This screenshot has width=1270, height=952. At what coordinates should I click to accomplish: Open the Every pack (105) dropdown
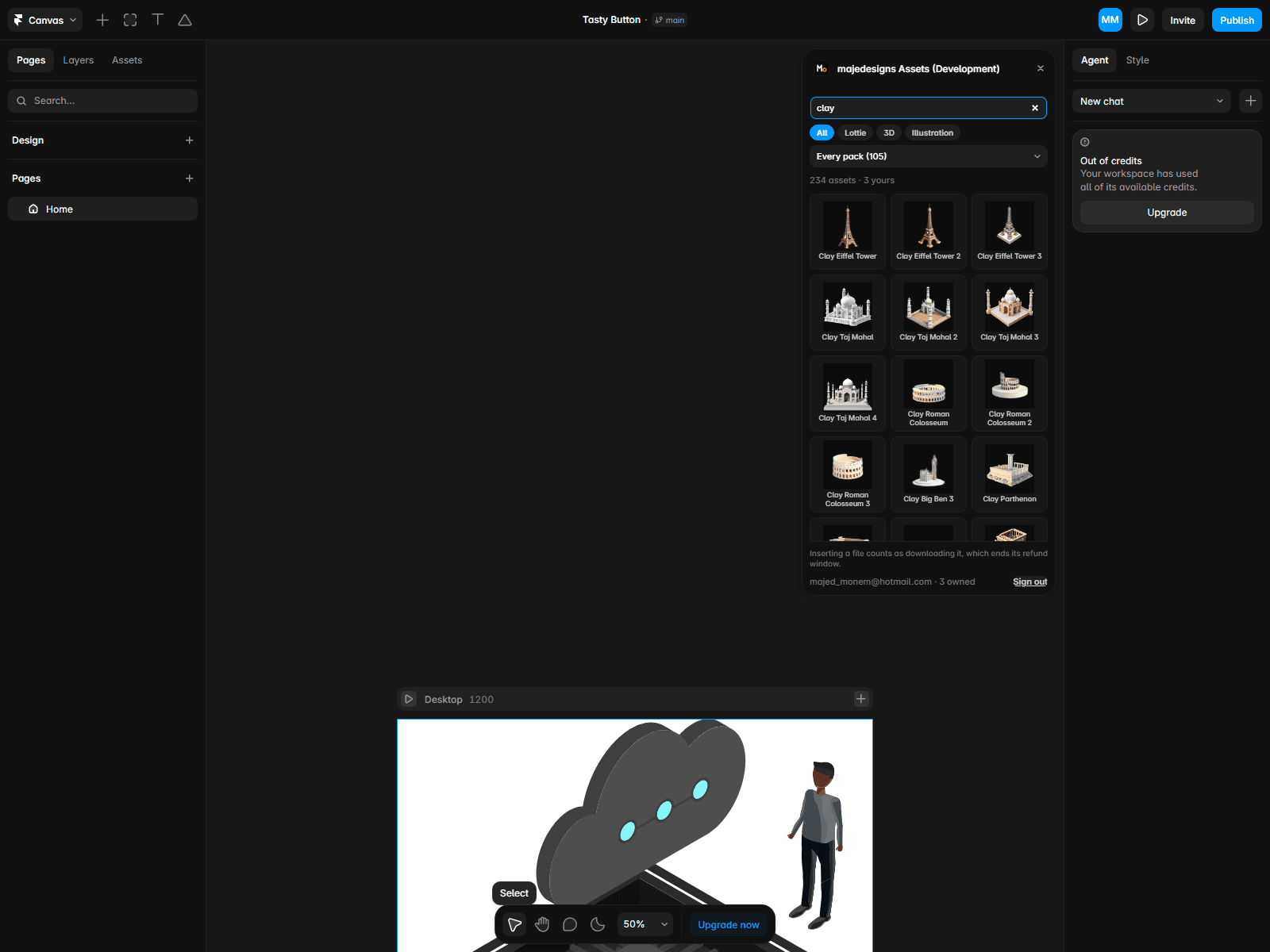click(x=928, y=156)
